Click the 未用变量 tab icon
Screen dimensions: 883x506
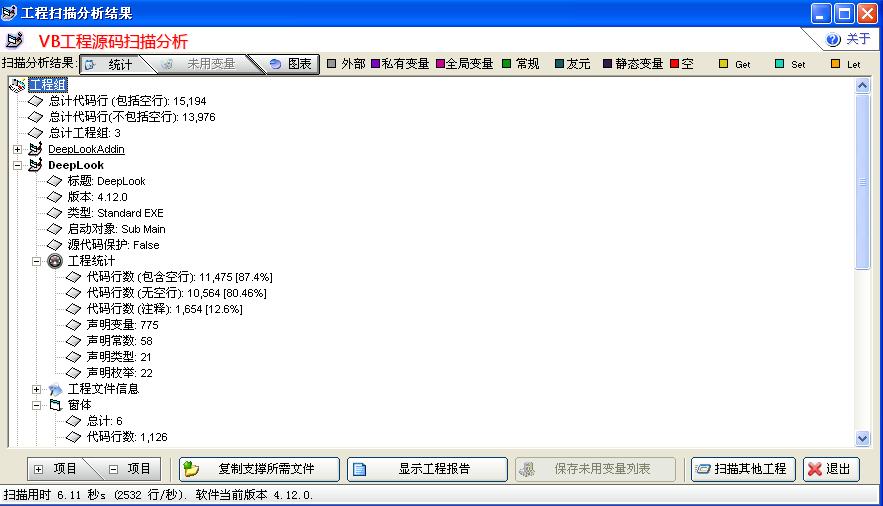[x=167, y=65]
